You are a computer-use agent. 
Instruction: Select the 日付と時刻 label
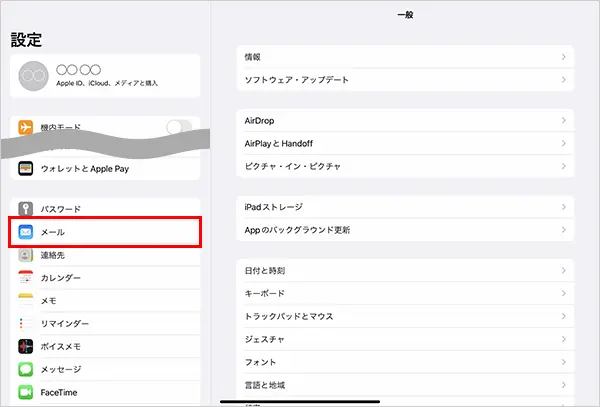(x=265, y=270)
